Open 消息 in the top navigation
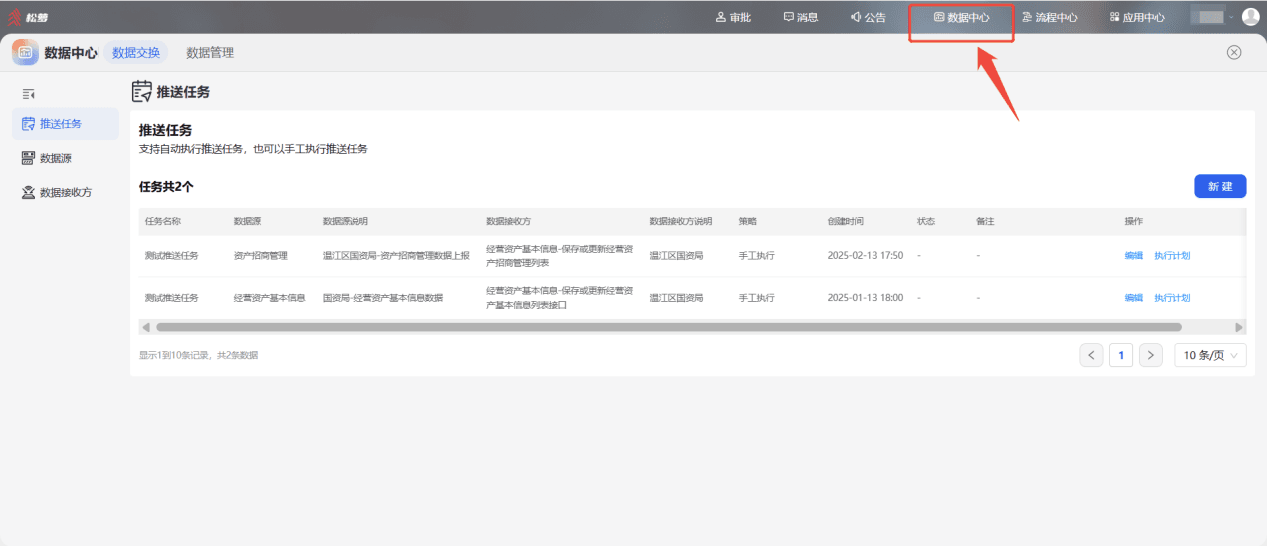The width and height of the screenshot is (1267, 546). point(801,17)
